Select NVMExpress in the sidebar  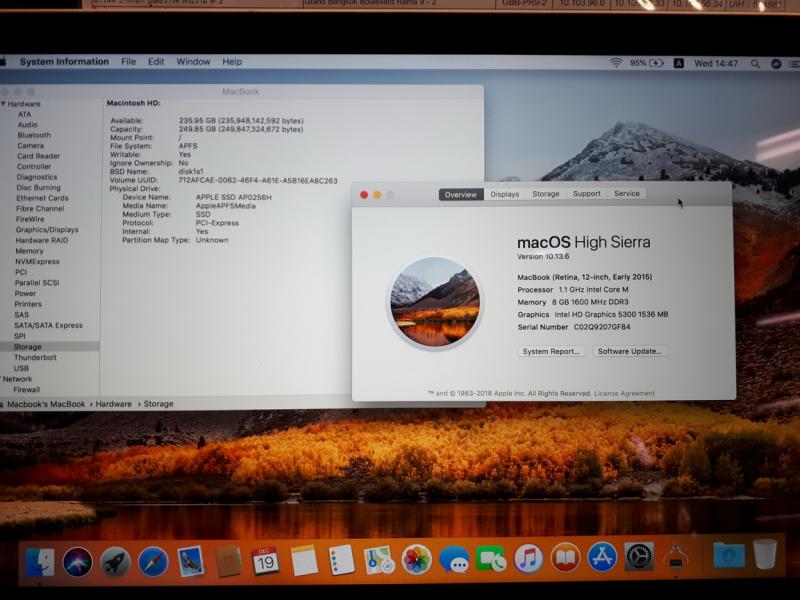(x=37, y=261)
